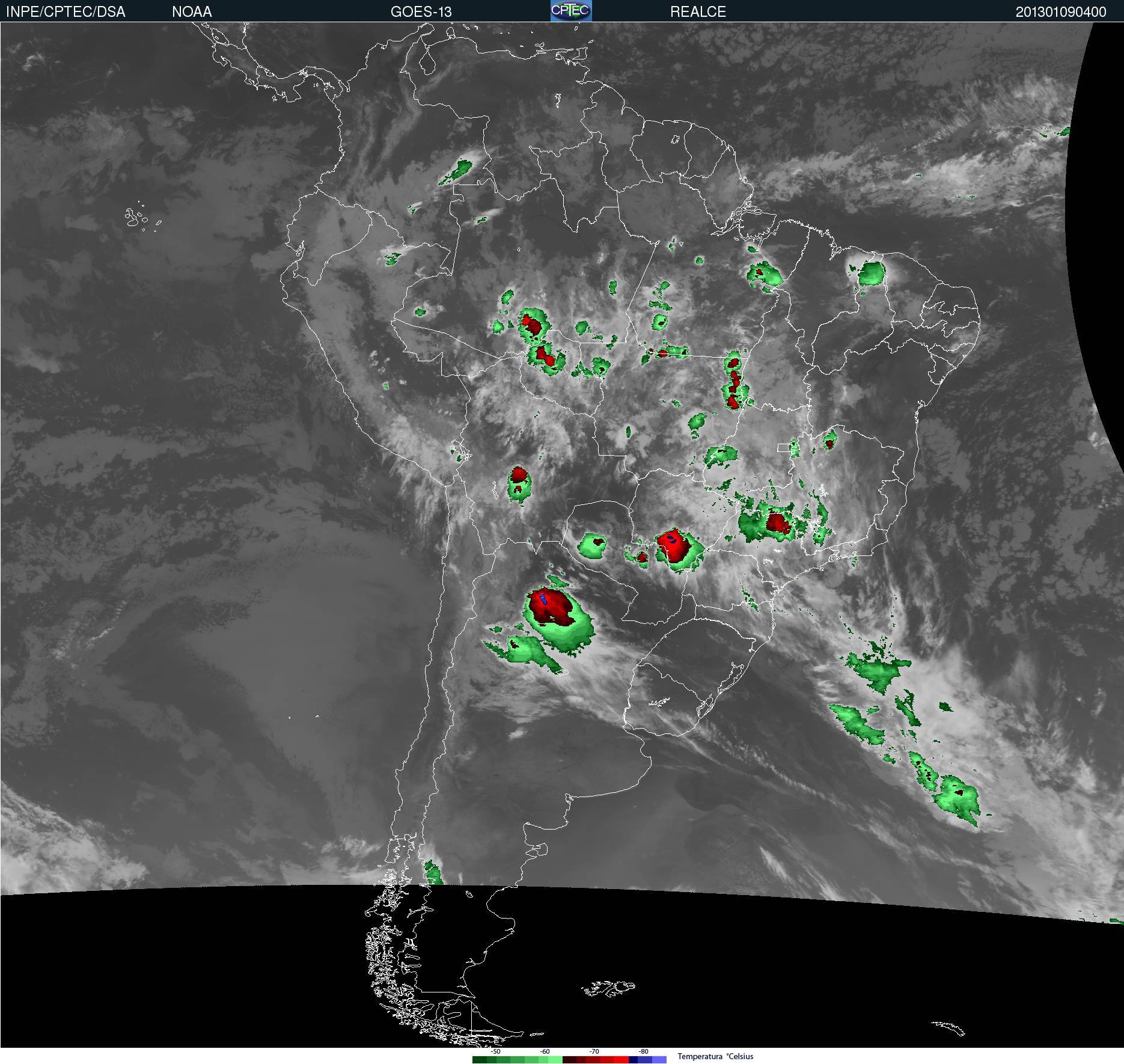Pick the bright red legend swatch
This screenshot has height=1064, width=1124.
coord(622,1060)
